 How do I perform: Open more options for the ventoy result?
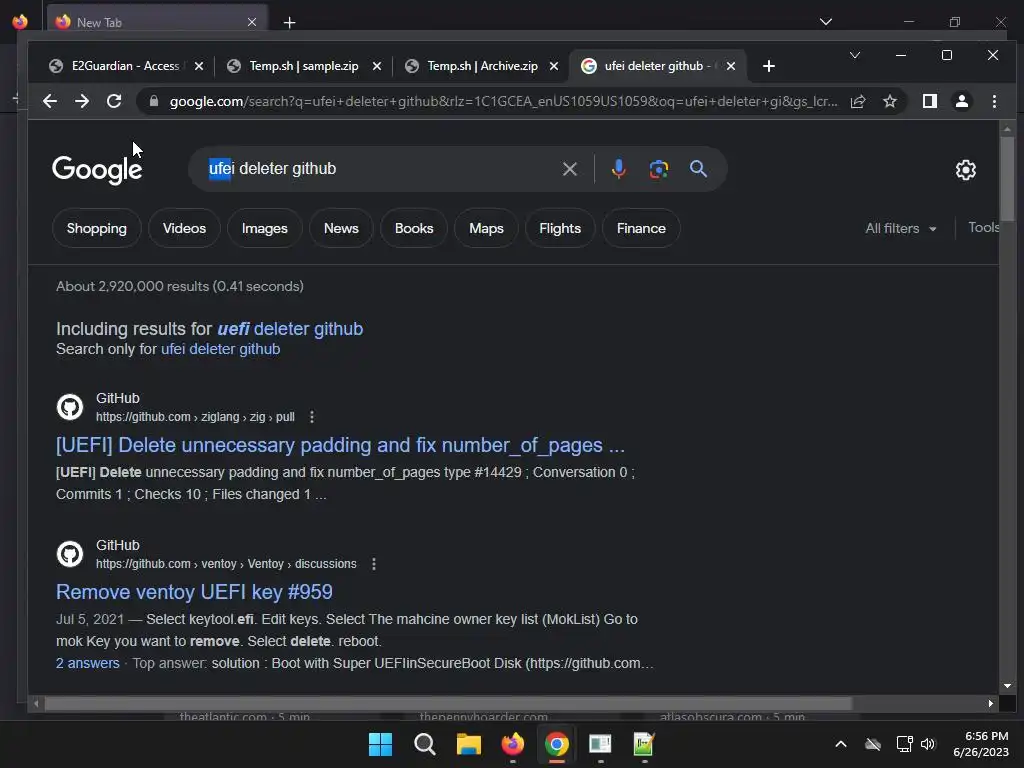pos(374,564)
